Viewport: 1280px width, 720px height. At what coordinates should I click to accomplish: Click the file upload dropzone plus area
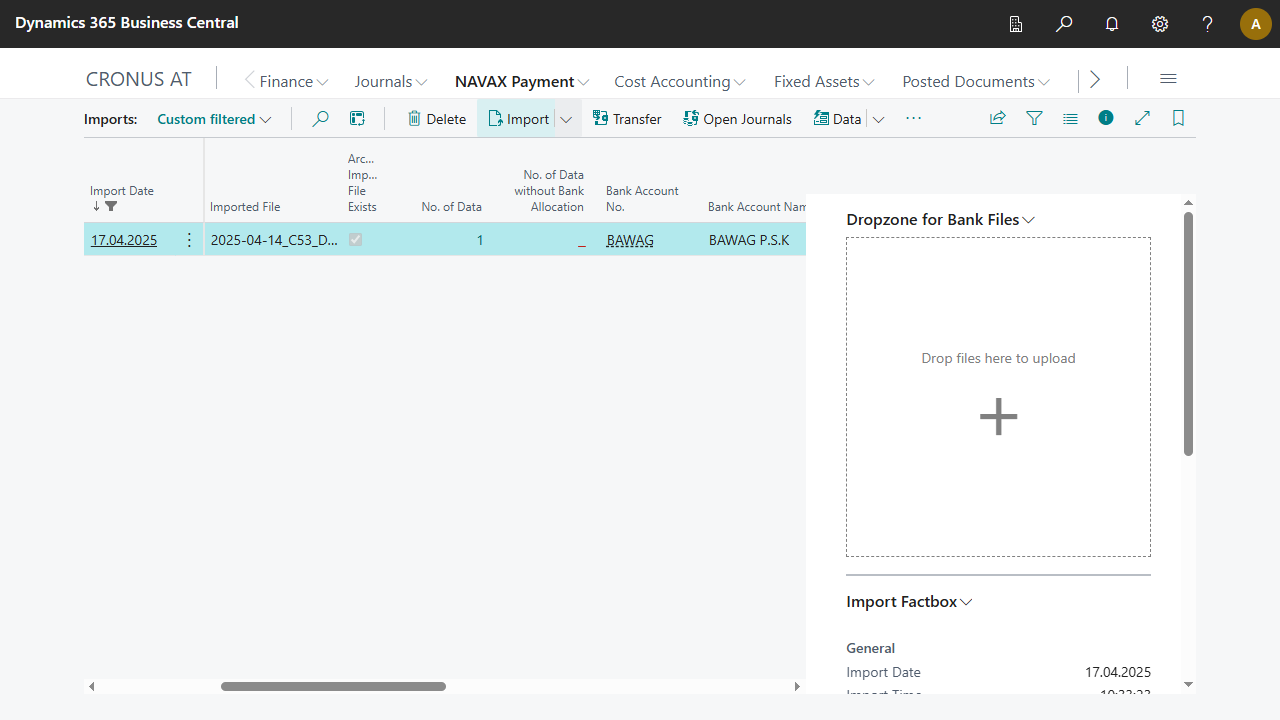click(x=998, y=416)
